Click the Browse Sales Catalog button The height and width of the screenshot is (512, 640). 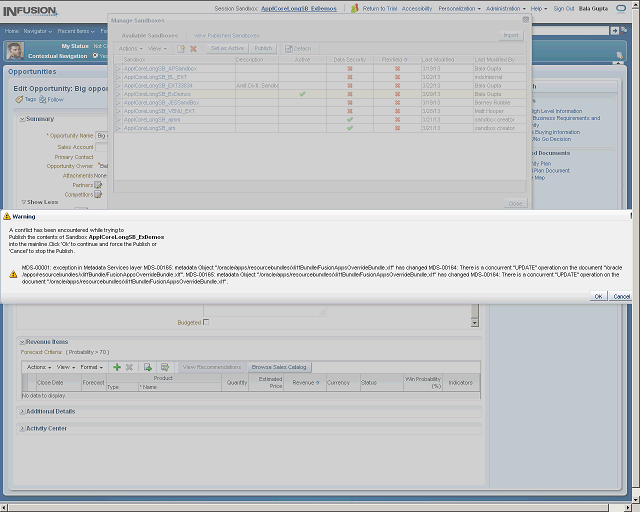tap(279, 367)
